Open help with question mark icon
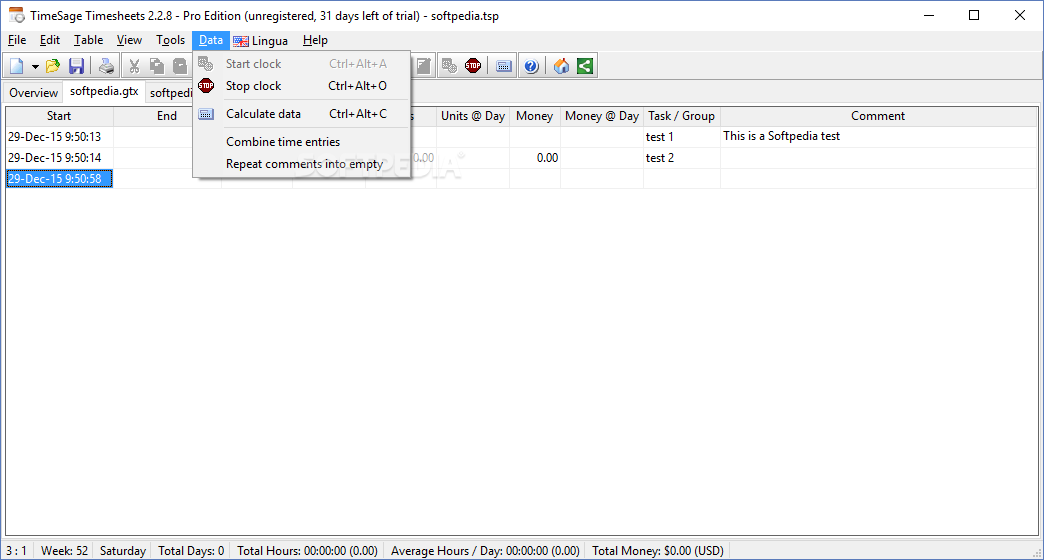This screenshot has height=560, width=1044. coord(531,66)
